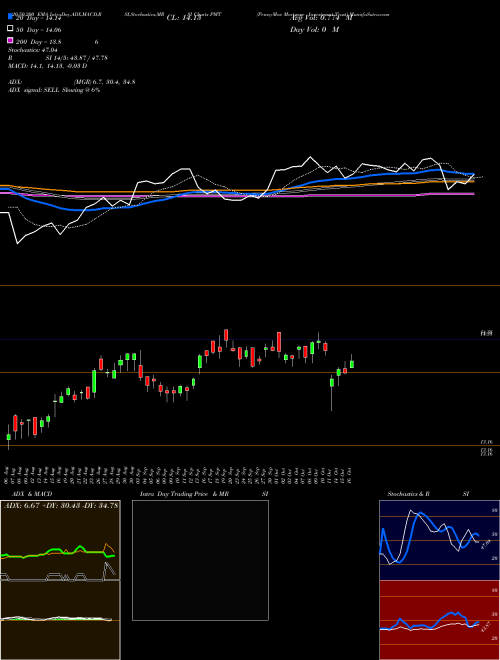Click the 'ADX & MACD' panel title
The height and width of the screenshot is (660, 500).
pyautogui.click(x=32, y=494)
